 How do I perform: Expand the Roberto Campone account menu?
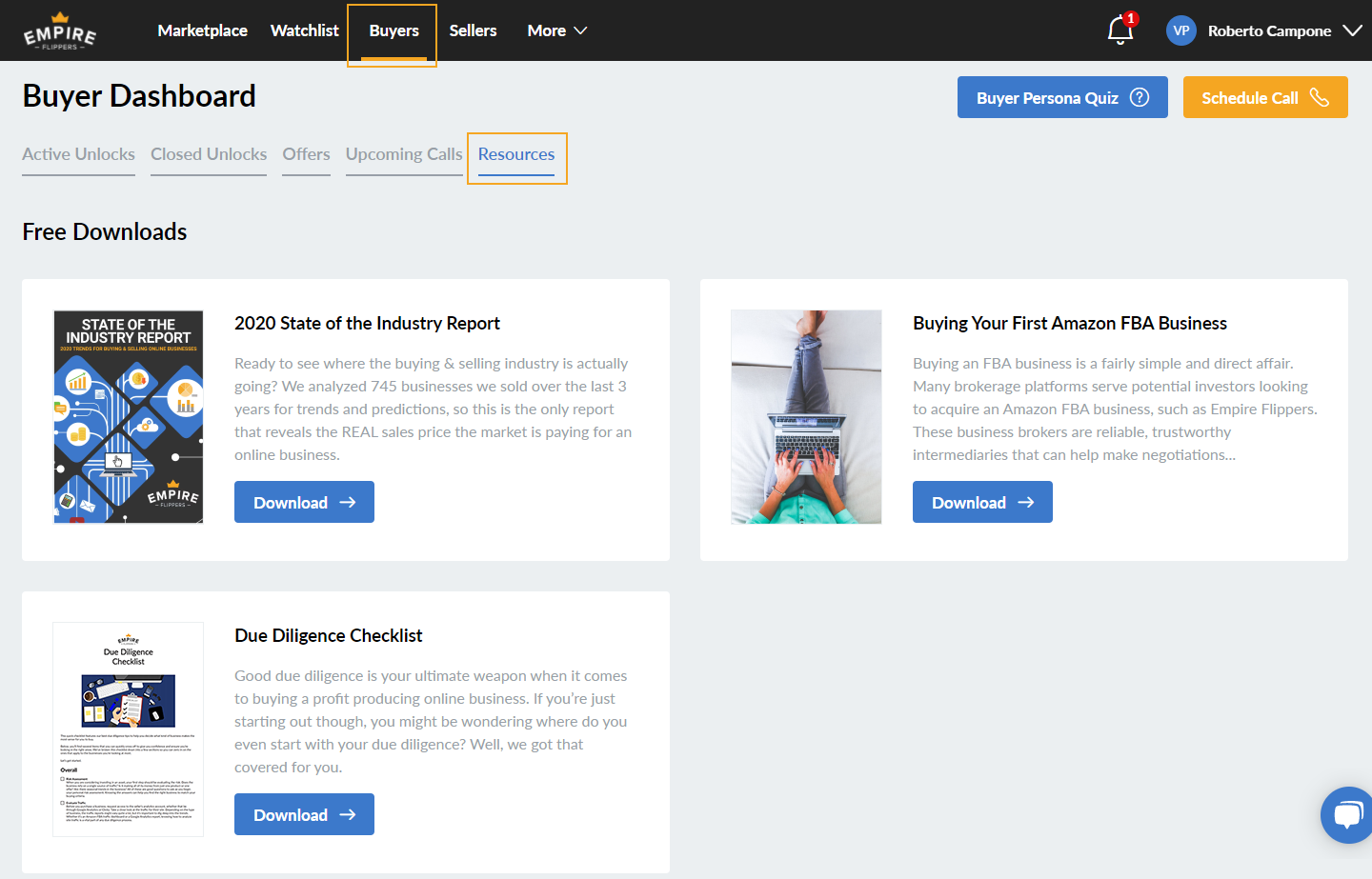pyautogui.click(x=1284, y=30)
